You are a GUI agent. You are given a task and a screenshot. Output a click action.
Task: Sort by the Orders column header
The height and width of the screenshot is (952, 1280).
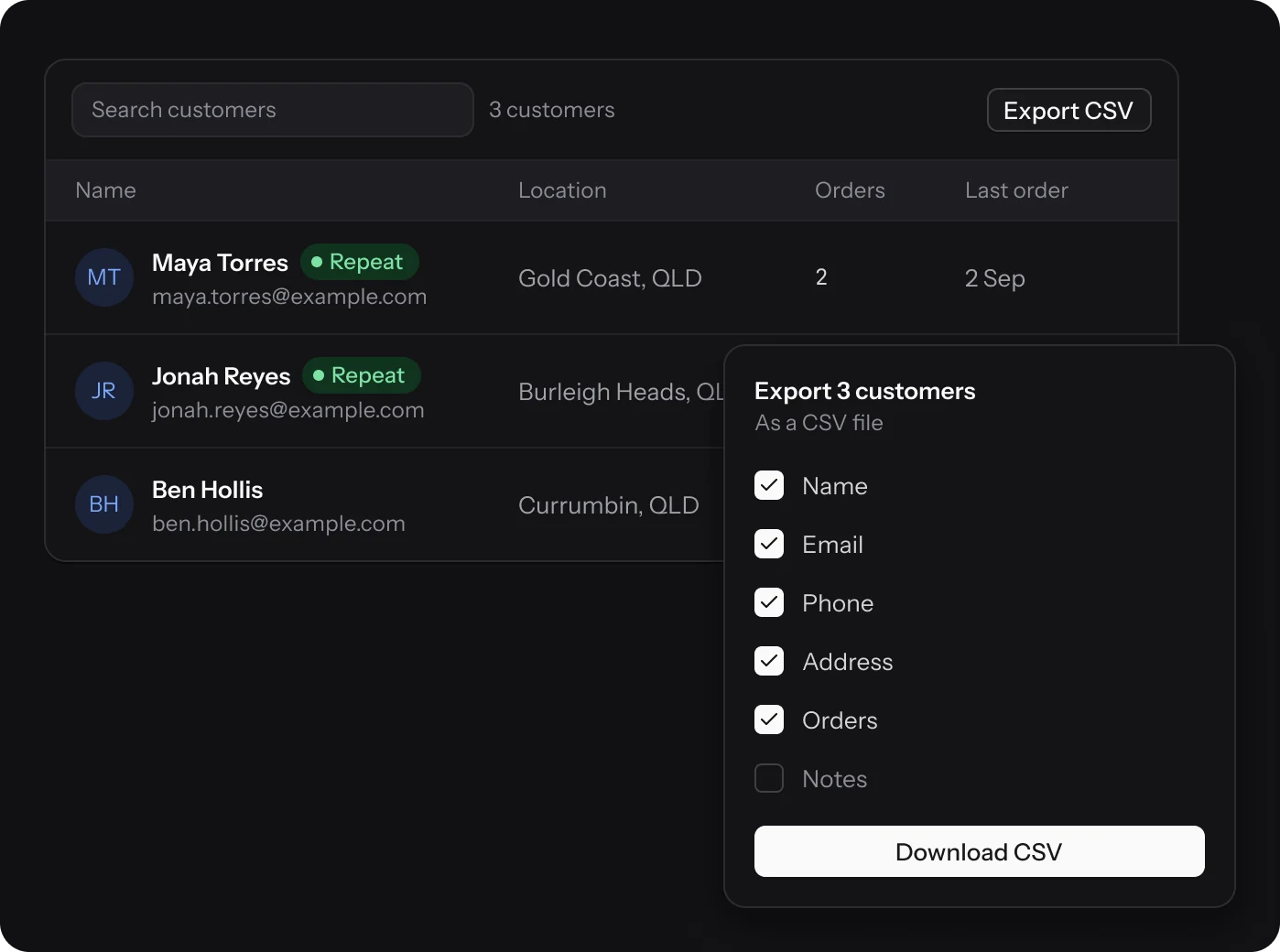(x=850, y=190)
